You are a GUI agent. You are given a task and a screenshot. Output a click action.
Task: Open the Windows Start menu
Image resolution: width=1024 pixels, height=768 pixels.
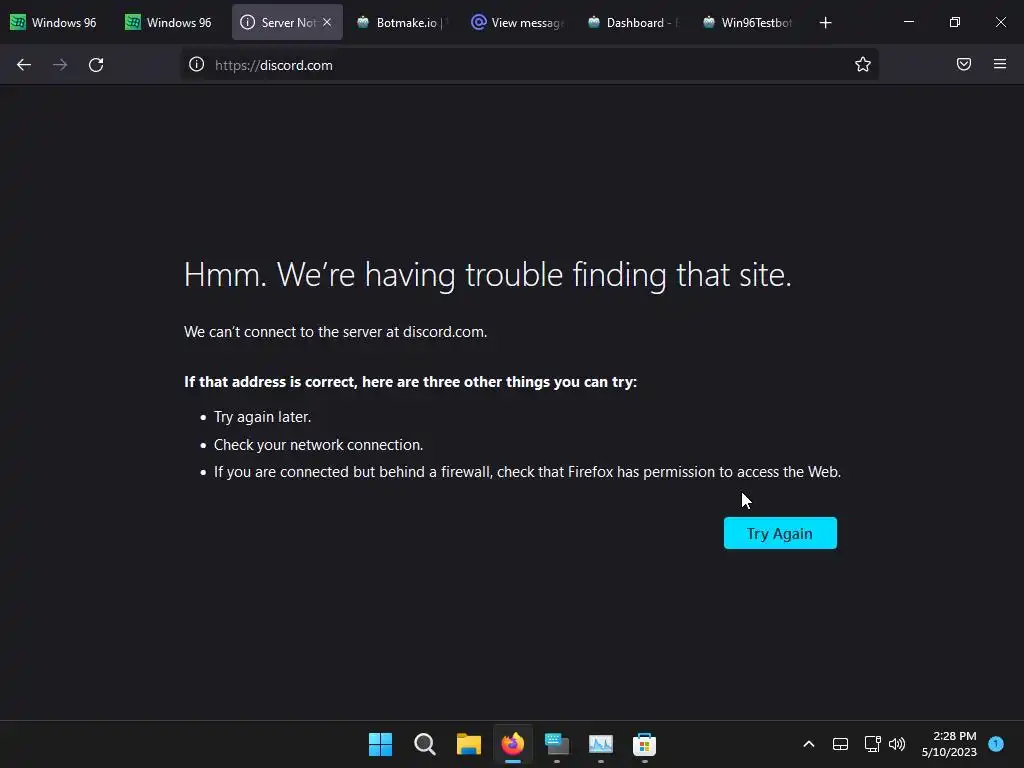click(x=380, y=744)
